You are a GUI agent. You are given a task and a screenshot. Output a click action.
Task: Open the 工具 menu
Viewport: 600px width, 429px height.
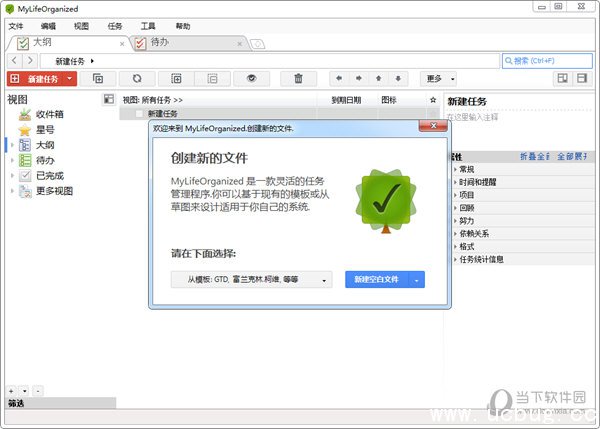click(148, 26)
